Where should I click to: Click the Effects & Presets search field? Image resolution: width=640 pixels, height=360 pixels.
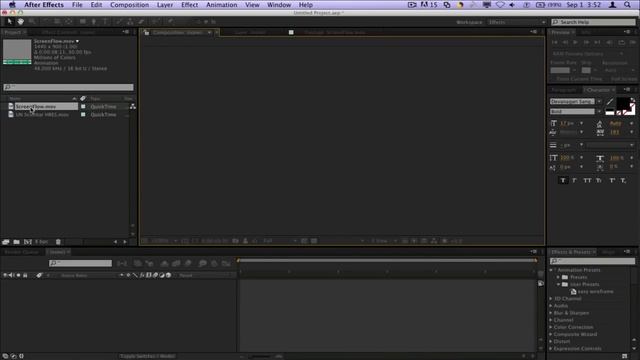click(592, 261)
